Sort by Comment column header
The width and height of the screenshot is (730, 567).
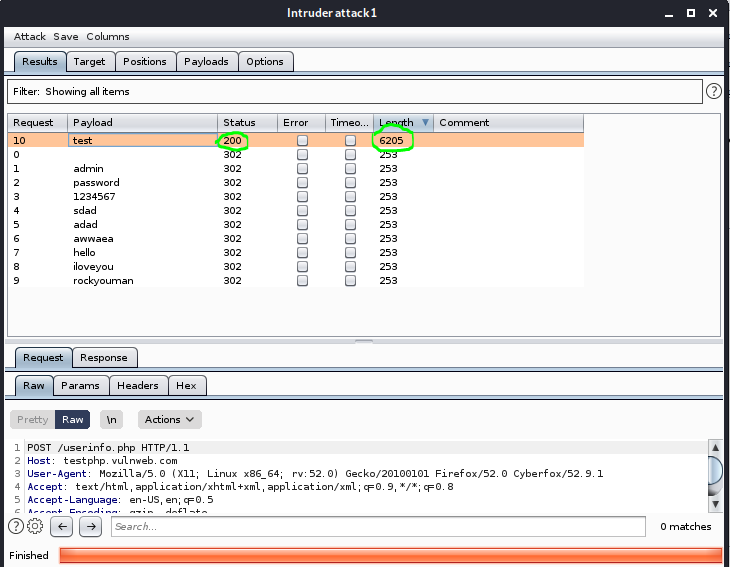508,122
